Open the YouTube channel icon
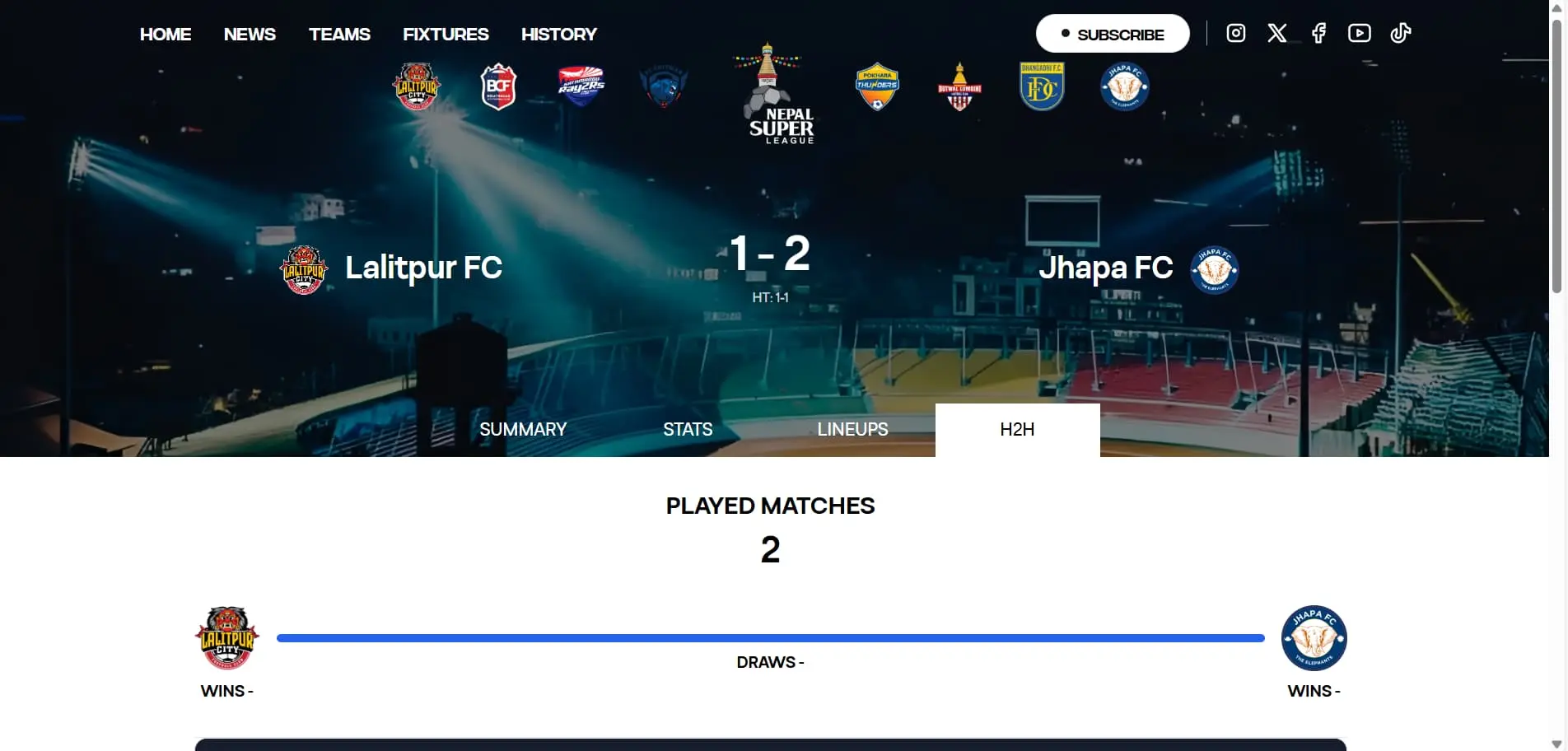 click(1360, 33)
